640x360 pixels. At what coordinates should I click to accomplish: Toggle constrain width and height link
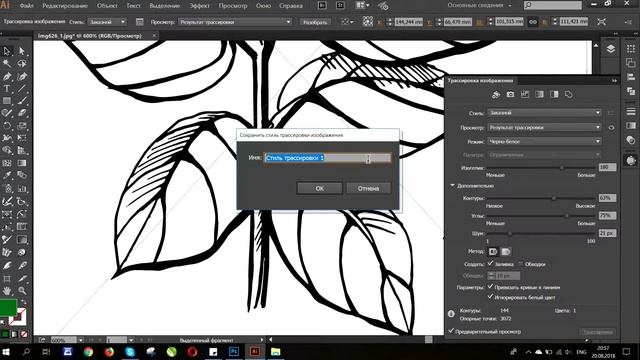point(533,22)
